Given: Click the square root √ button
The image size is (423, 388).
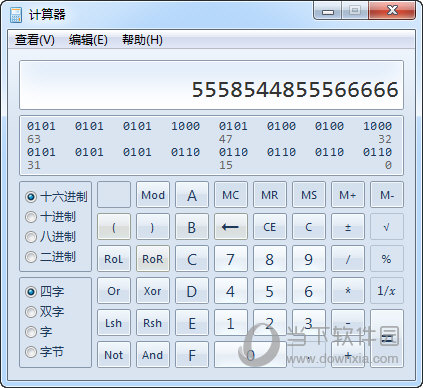Looking at the screenshot, I should pos(387,227).
